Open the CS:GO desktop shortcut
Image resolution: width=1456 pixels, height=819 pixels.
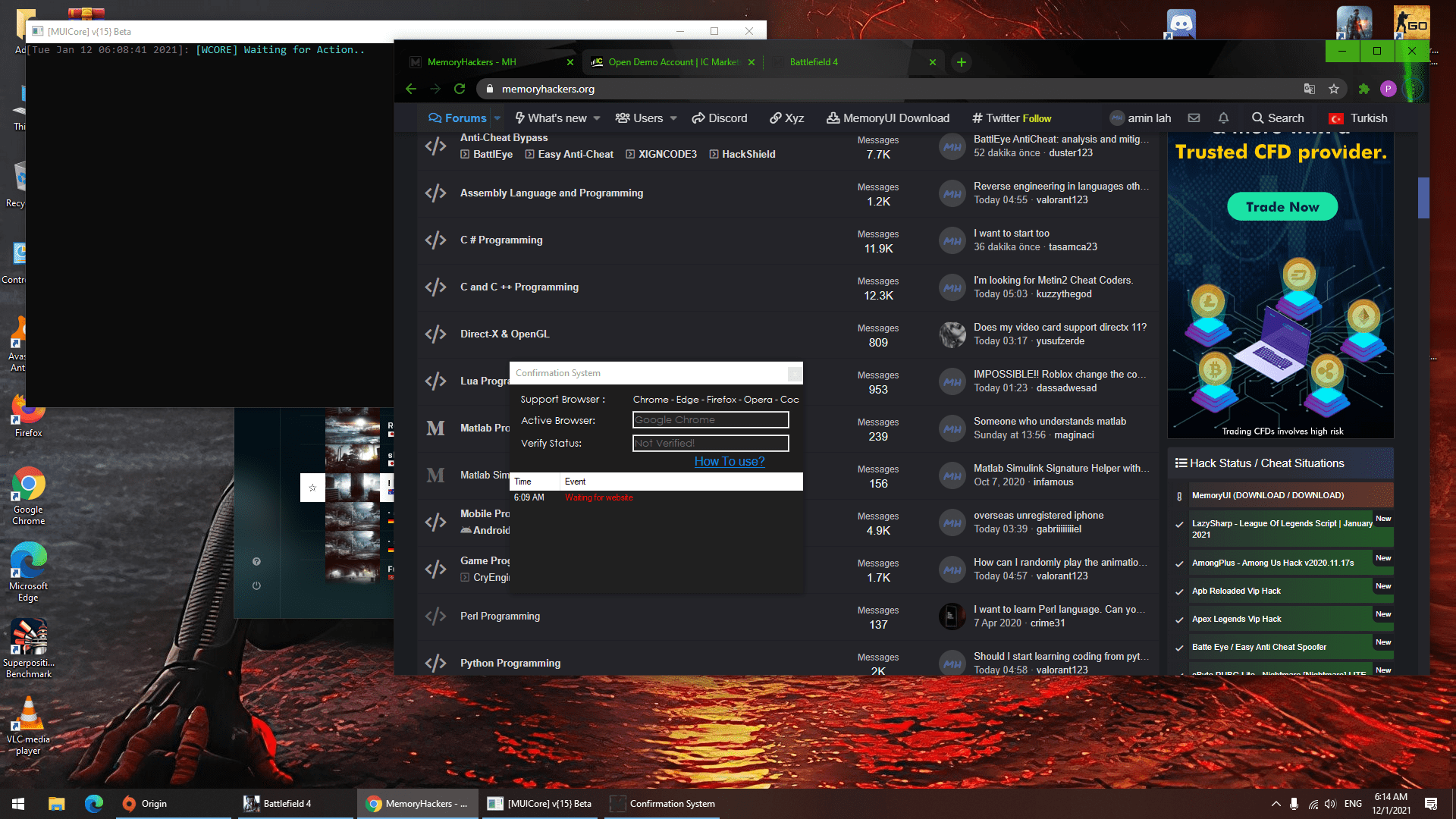1412,22
